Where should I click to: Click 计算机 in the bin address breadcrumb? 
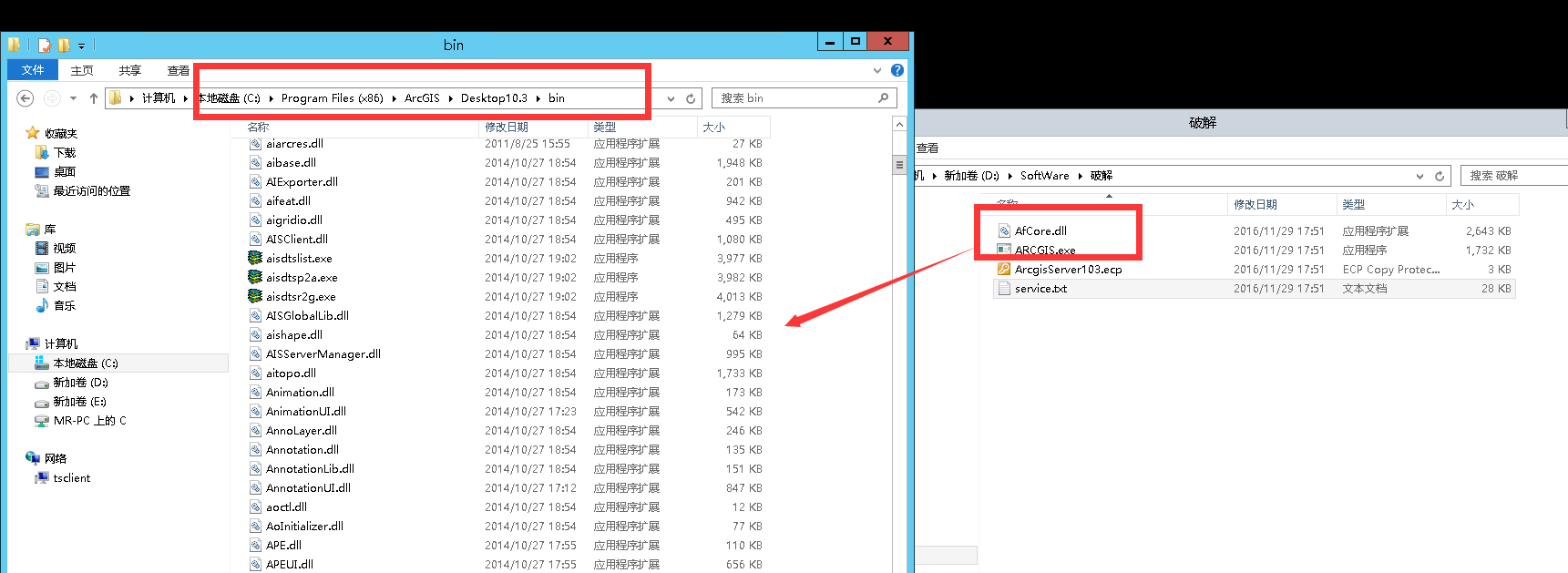coord(159,97)
